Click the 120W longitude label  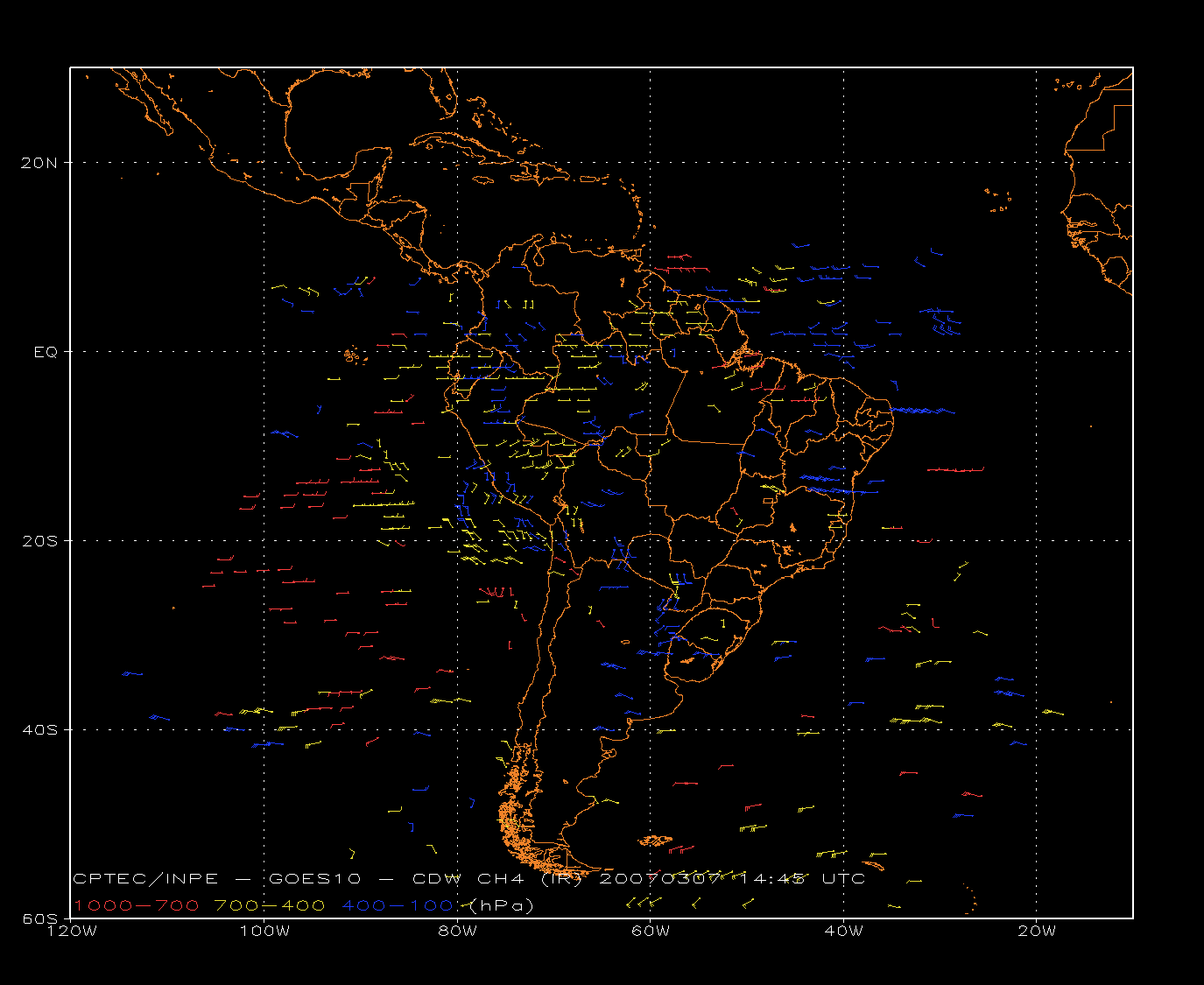(72, 931)
